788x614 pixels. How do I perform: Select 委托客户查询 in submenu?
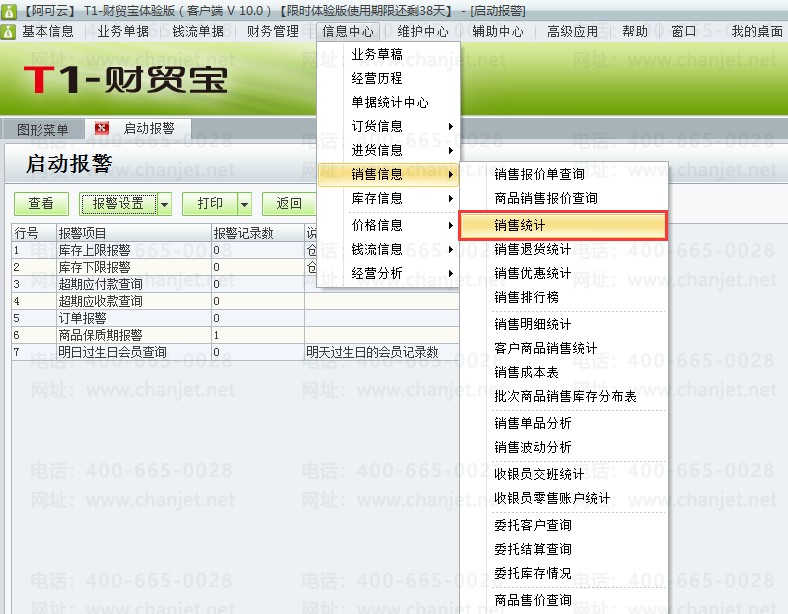point(563,526)
